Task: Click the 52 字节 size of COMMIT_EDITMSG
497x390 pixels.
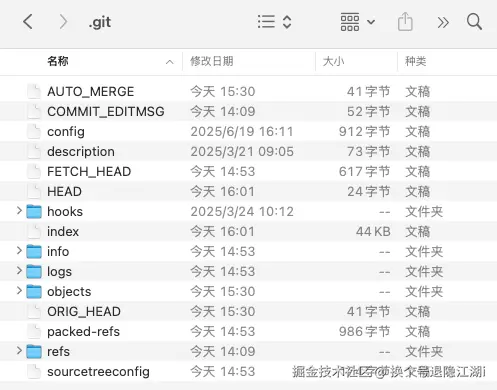Action: (369, 112)
